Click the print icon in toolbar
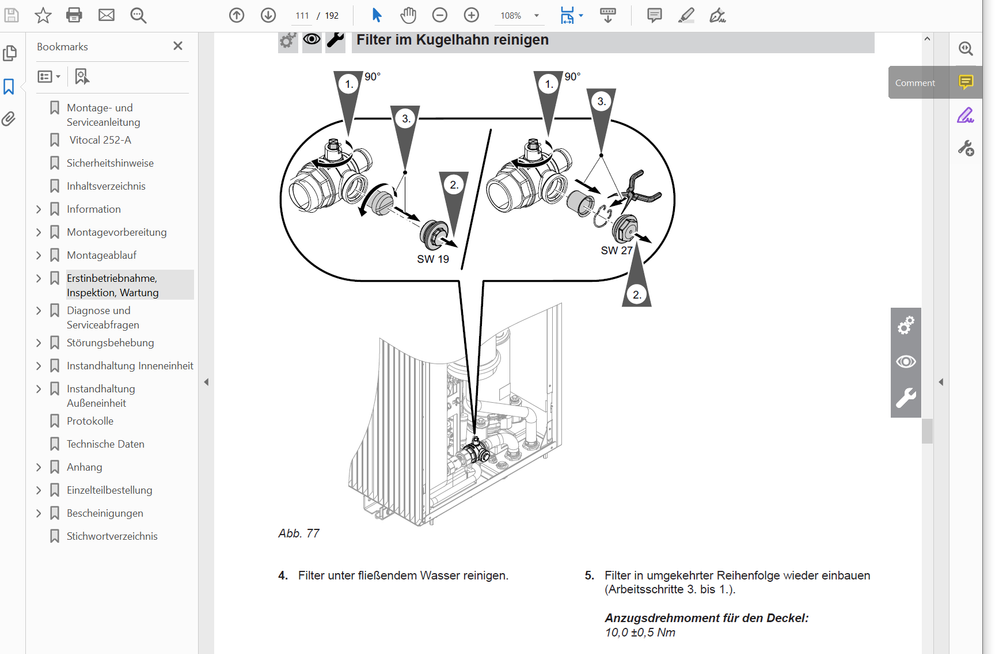Image resolution: width=999 pixels, height=654 pixels. click(74, 15)
